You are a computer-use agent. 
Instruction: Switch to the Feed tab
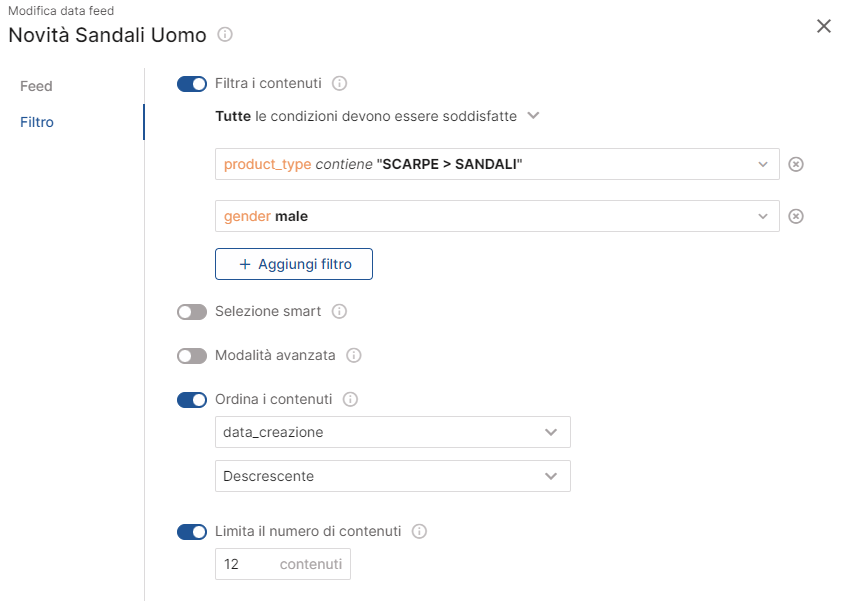(x=36, y=86)
